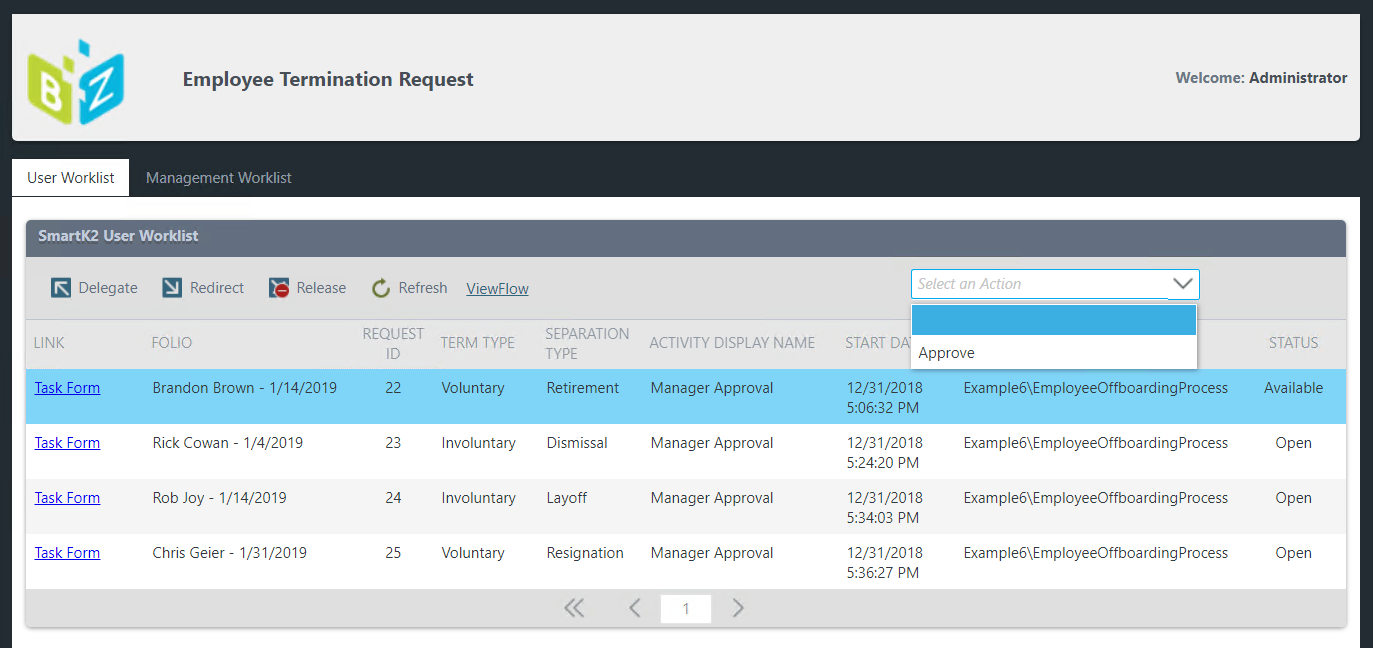1373x648 pixels.
Task: Click Layoff separation type cell
Action: 567,498
